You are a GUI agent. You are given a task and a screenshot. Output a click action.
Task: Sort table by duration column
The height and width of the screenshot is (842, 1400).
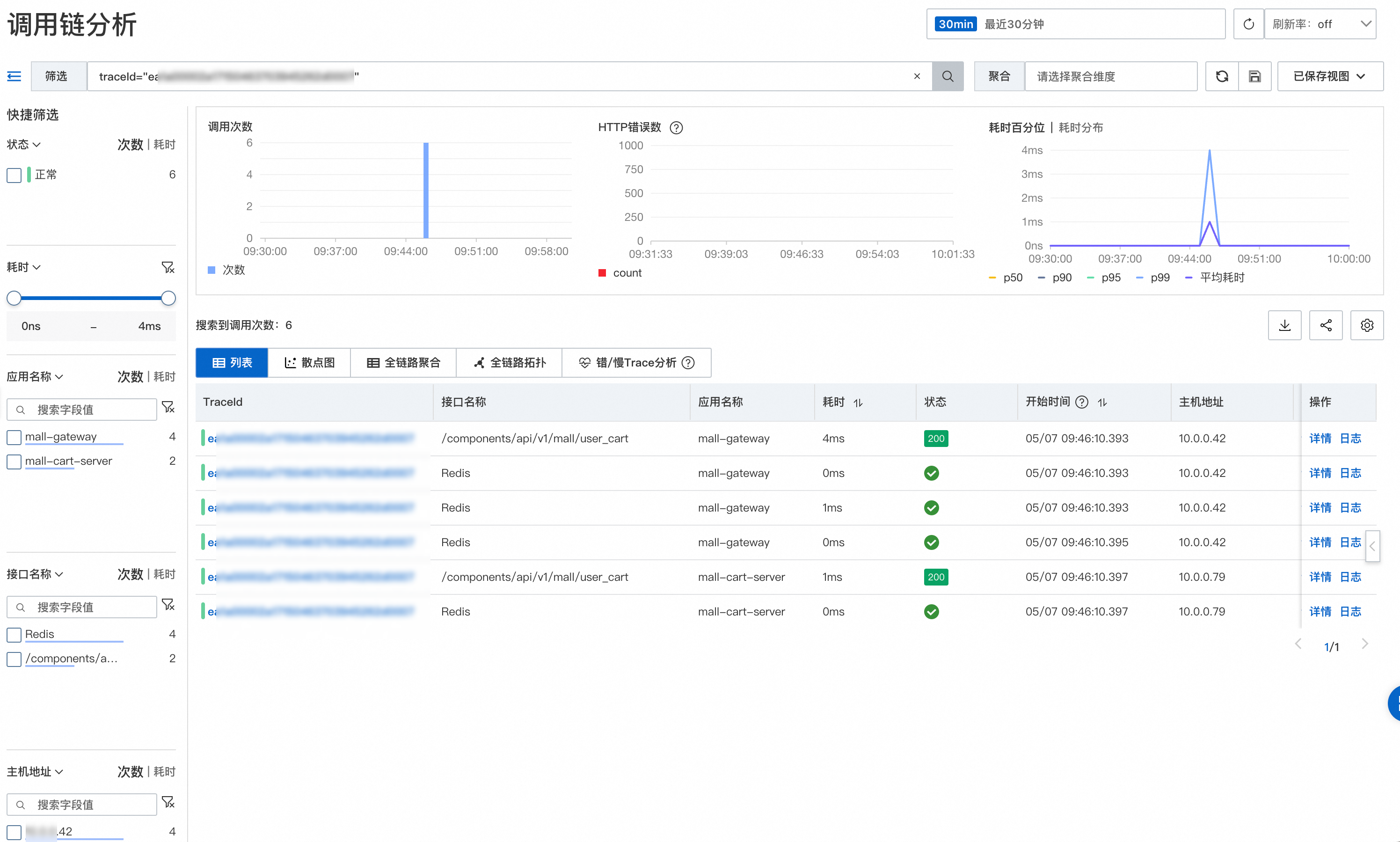(858, 402)
